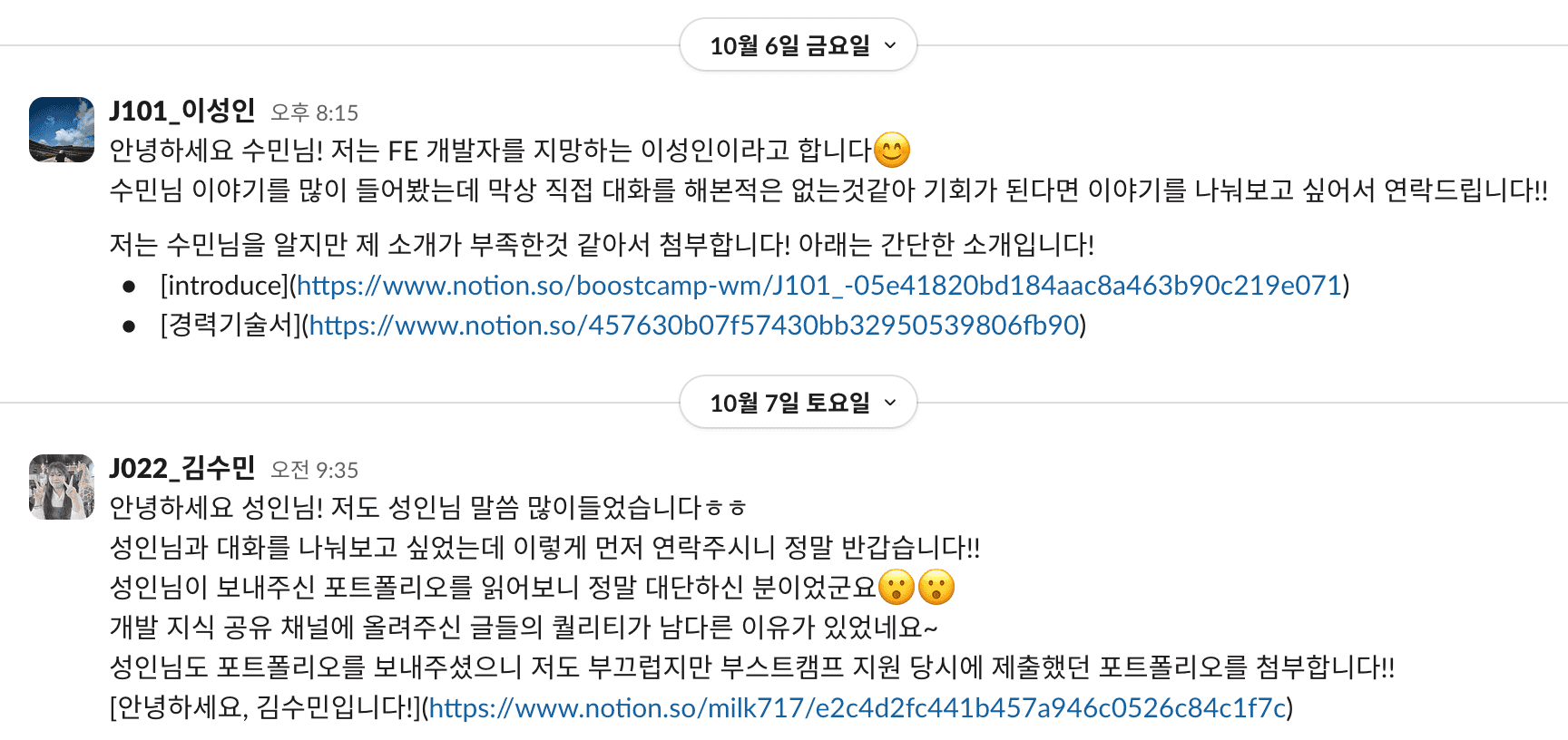The width and height of the screenshot is (1568, 740).
Task: Click the username J101_이성인
Action: coord(182,111)
